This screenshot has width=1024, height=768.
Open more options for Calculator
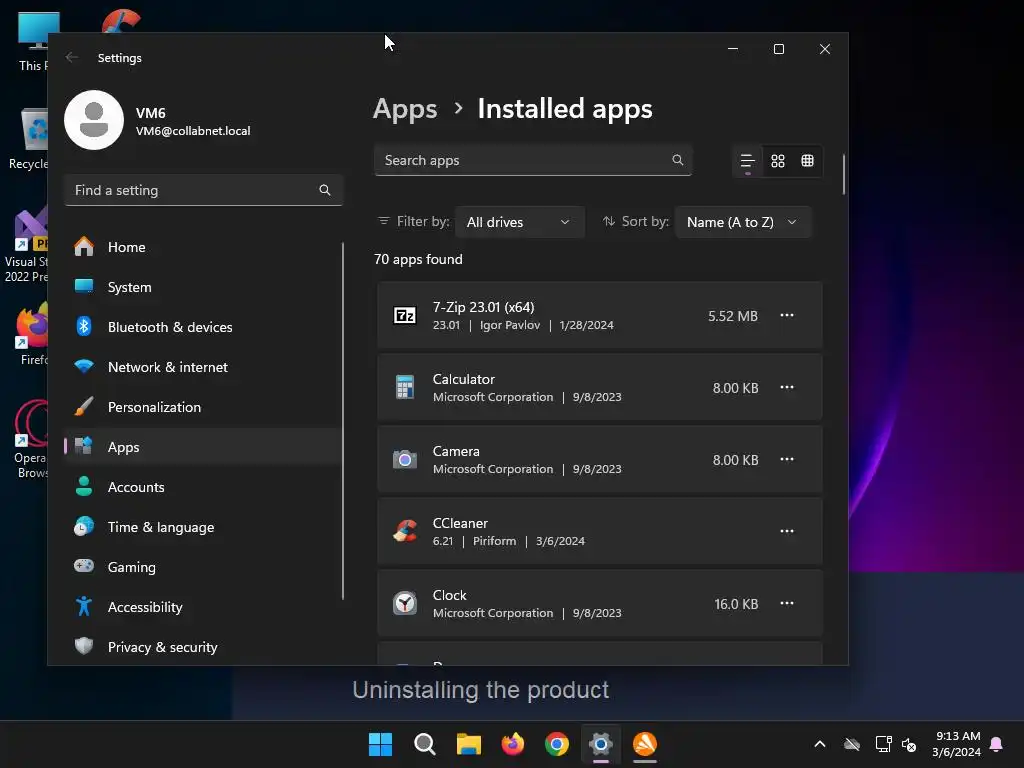787,387
